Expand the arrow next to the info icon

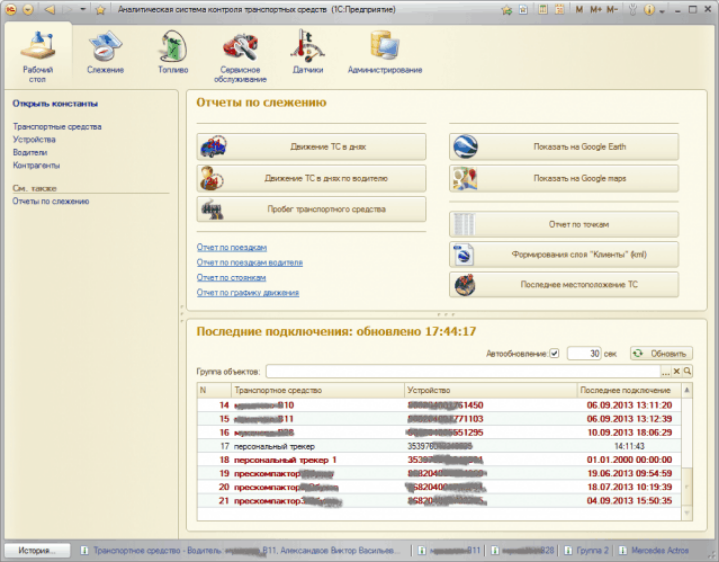662,11
